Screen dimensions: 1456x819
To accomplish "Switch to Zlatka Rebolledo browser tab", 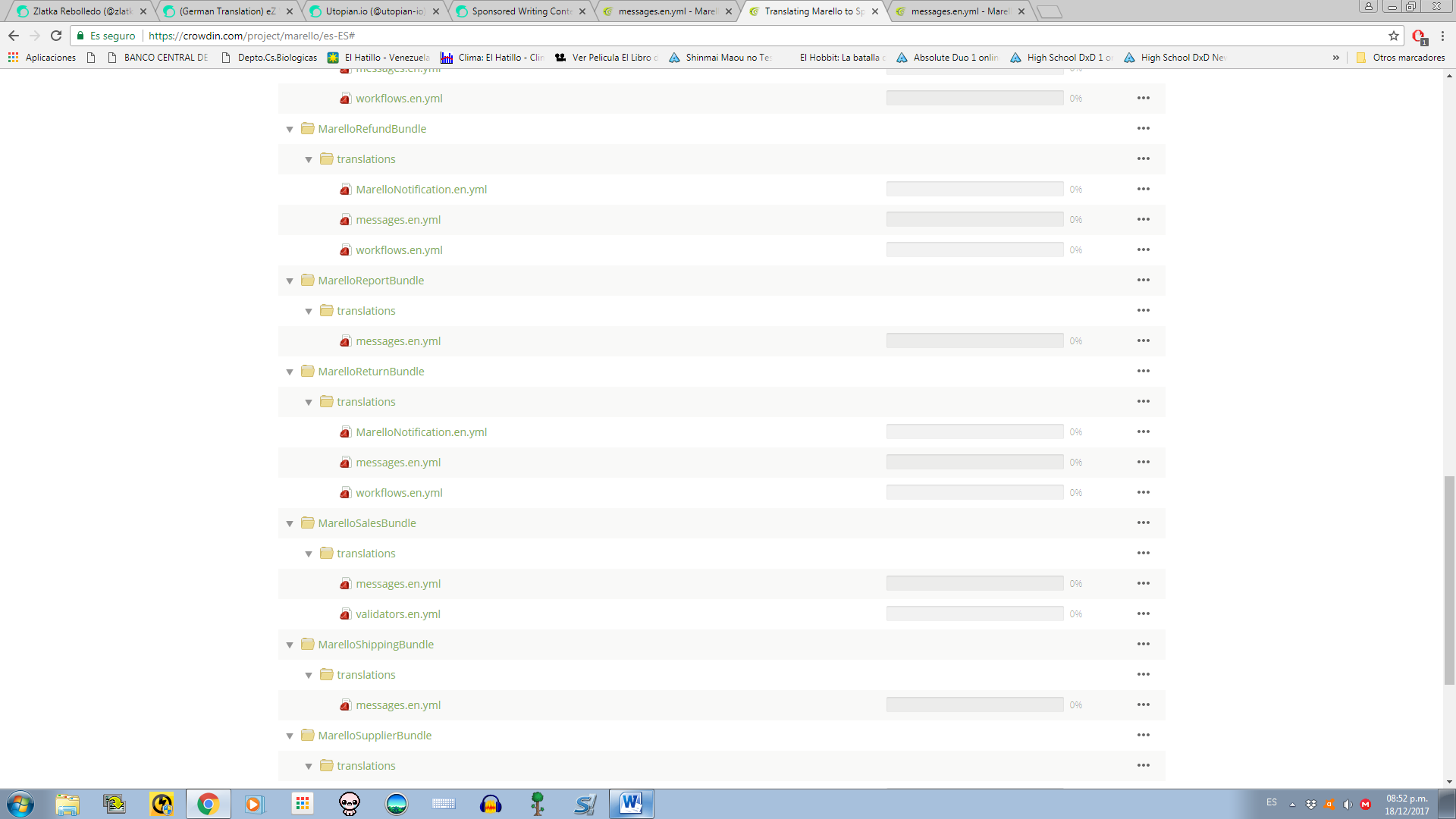I will [x=82, y=11].
